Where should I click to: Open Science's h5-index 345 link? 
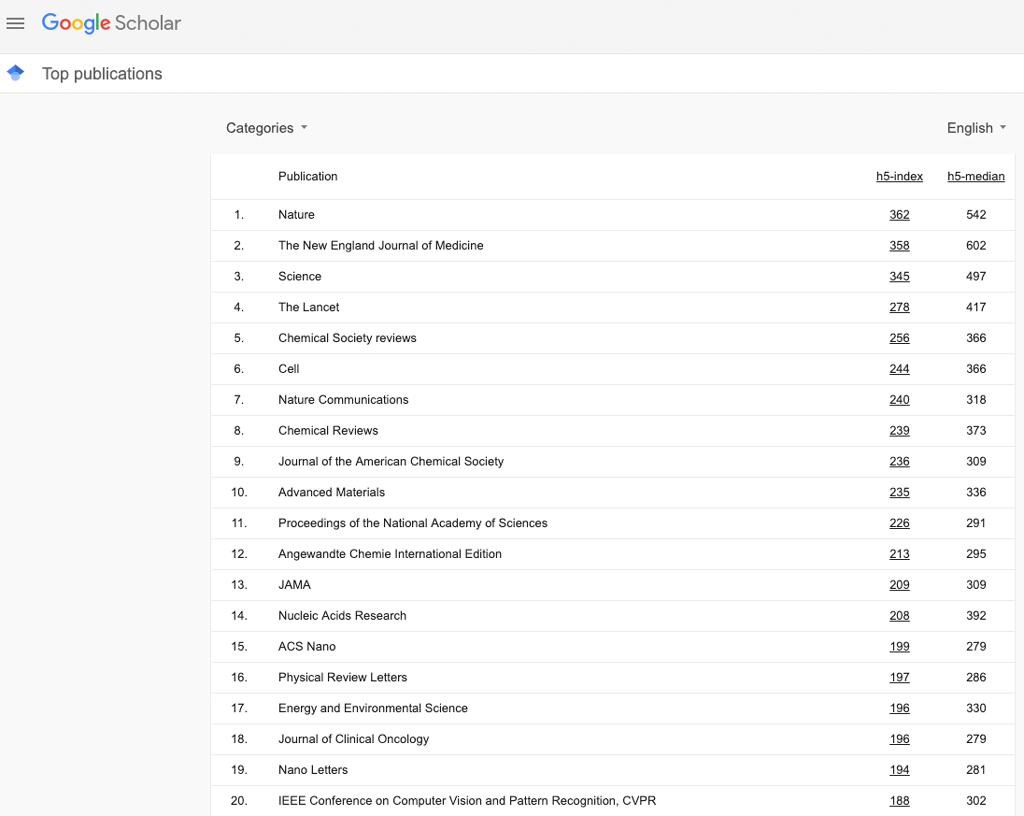[x=899, y=276]
